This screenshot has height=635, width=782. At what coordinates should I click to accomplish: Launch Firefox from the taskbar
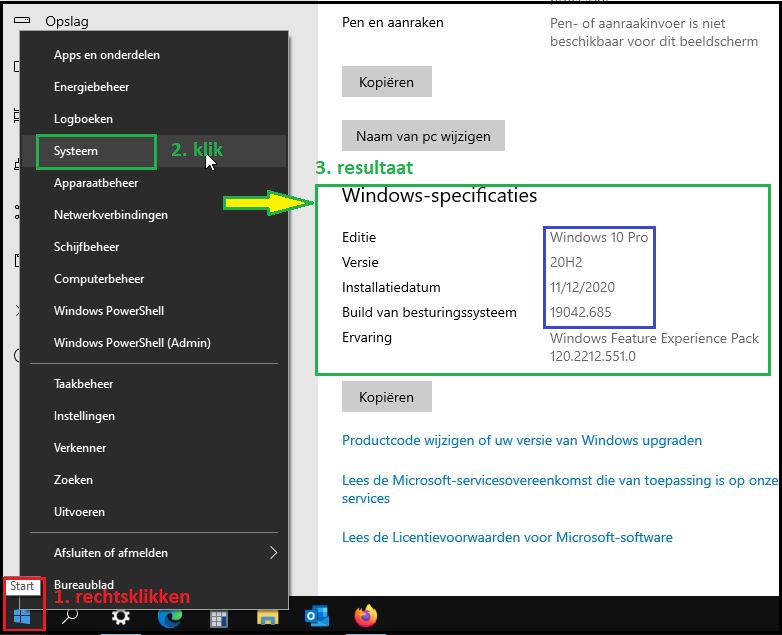tap(366, 616)
